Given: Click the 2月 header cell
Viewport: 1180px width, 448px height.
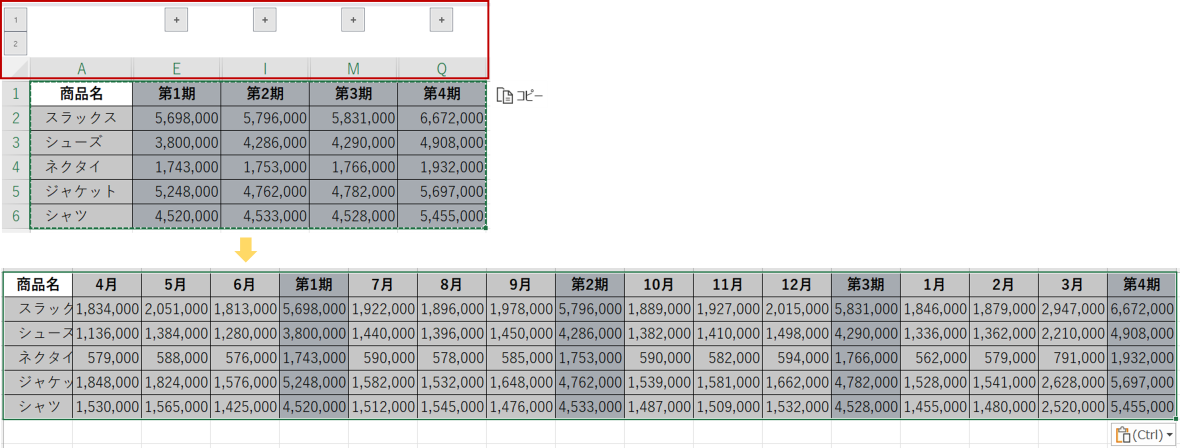Looking at the screenshot, I should [1004, 285].
